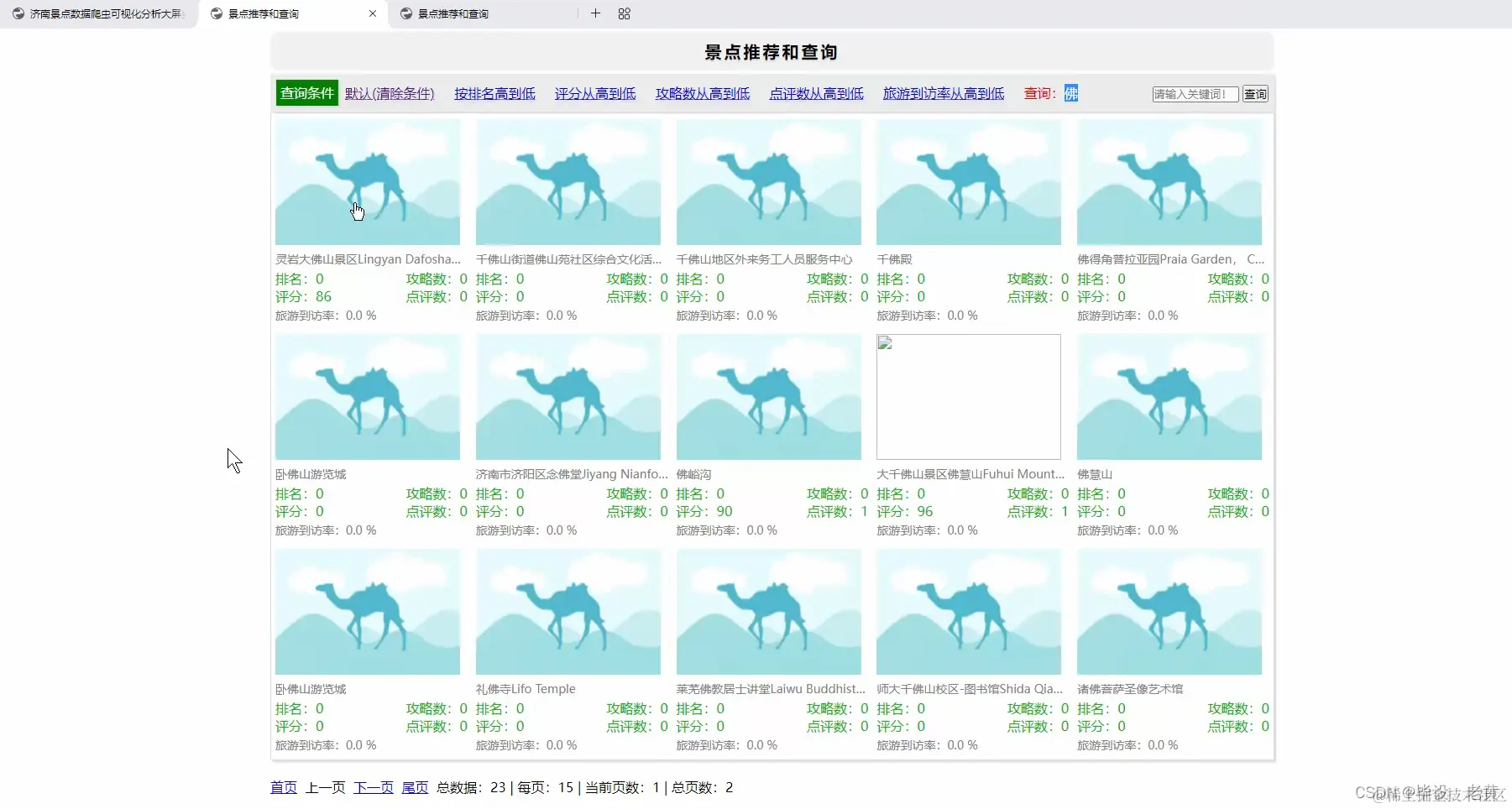Viewport: 1512px width, 809px height.
Task: Open the 灵岩大佛山景区 attraction thumbnail
Action: pos(367,181)
